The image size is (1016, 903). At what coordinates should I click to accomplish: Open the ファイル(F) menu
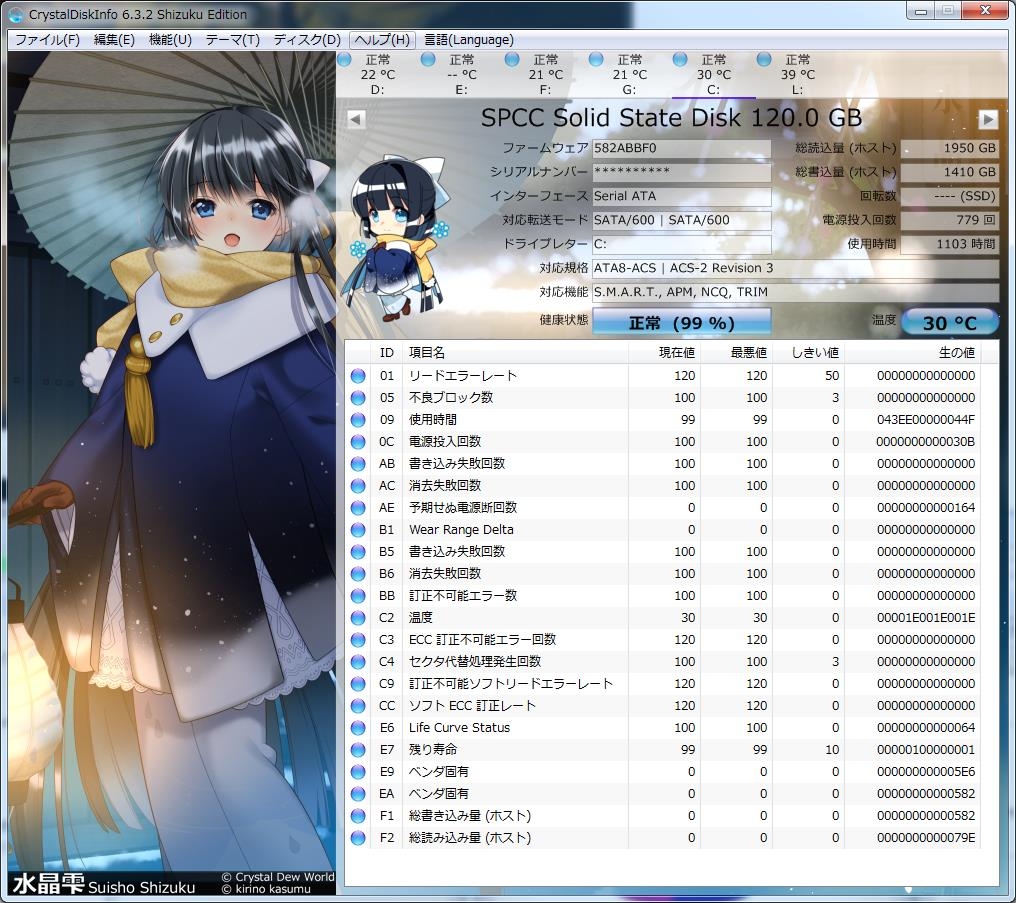coord(47,40)
